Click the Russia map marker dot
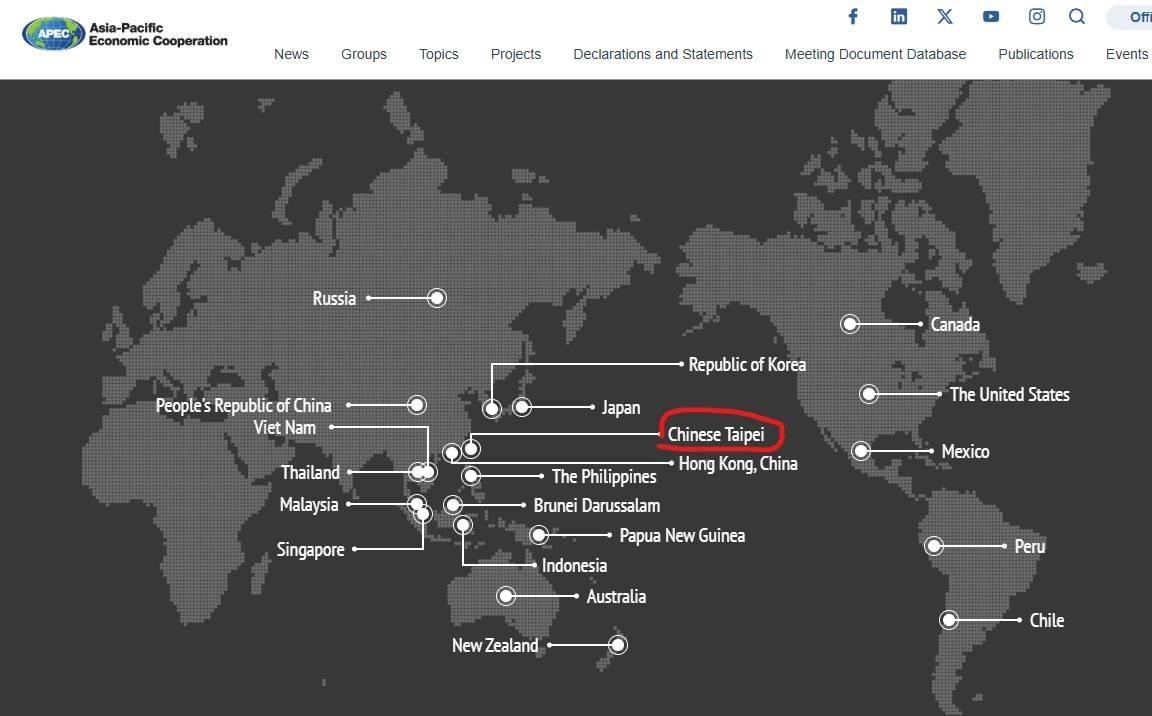This screenshot has width=1152, height=716. click(x=437, y=298)
